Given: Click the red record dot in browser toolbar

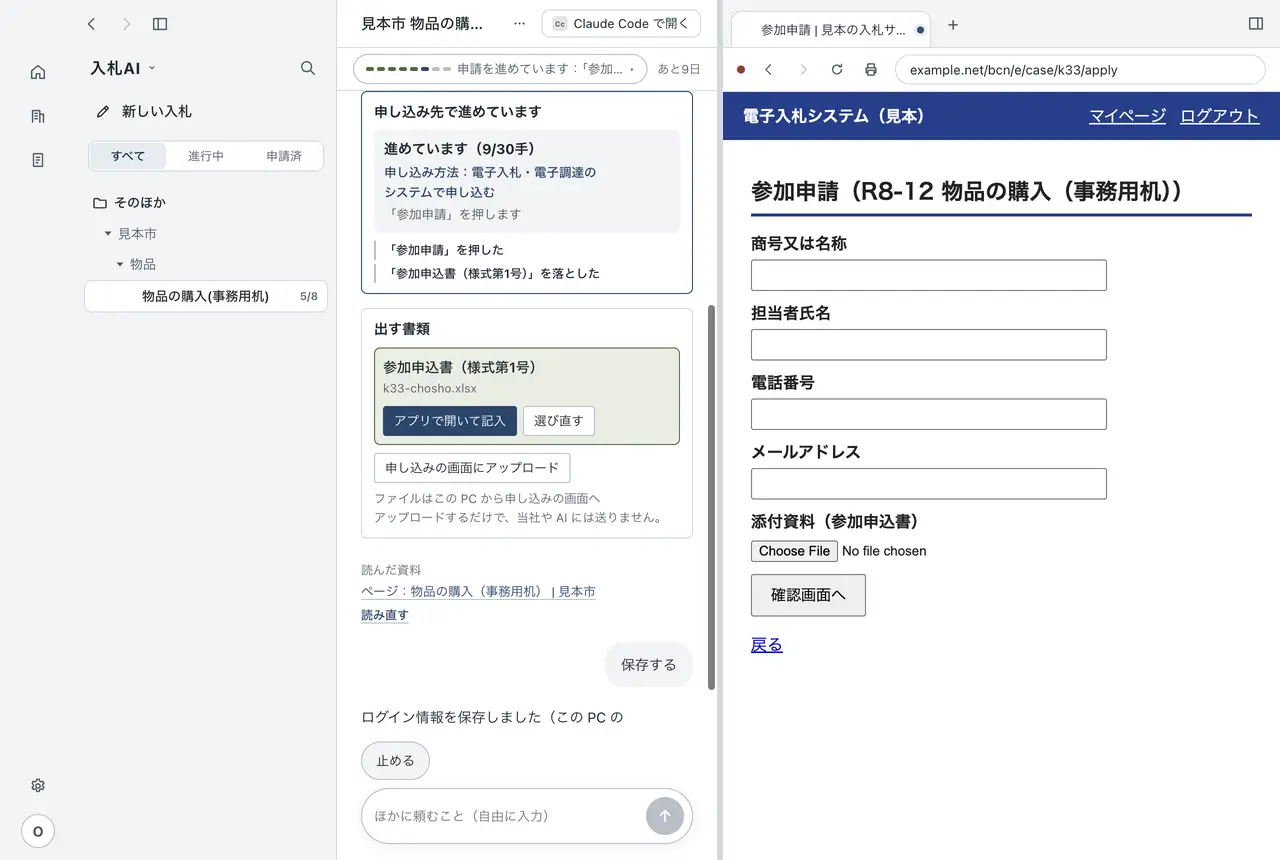Looking at the screenshot, I should 741,70.
